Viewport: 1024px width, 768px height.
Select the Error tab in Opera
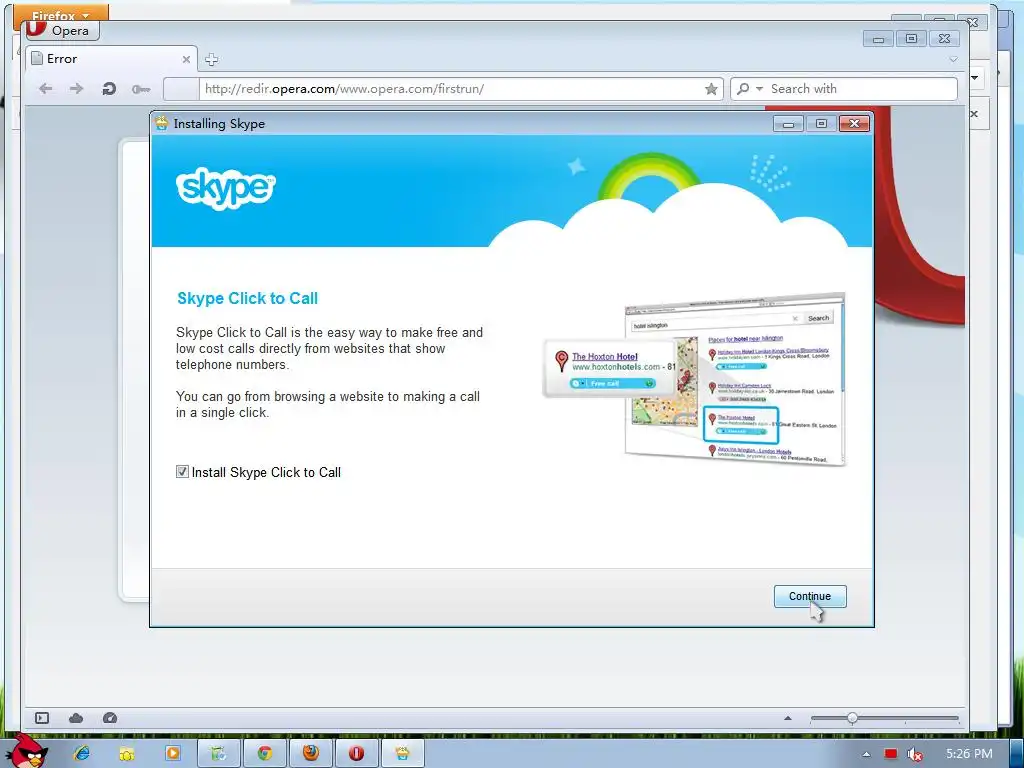[111, 59]
